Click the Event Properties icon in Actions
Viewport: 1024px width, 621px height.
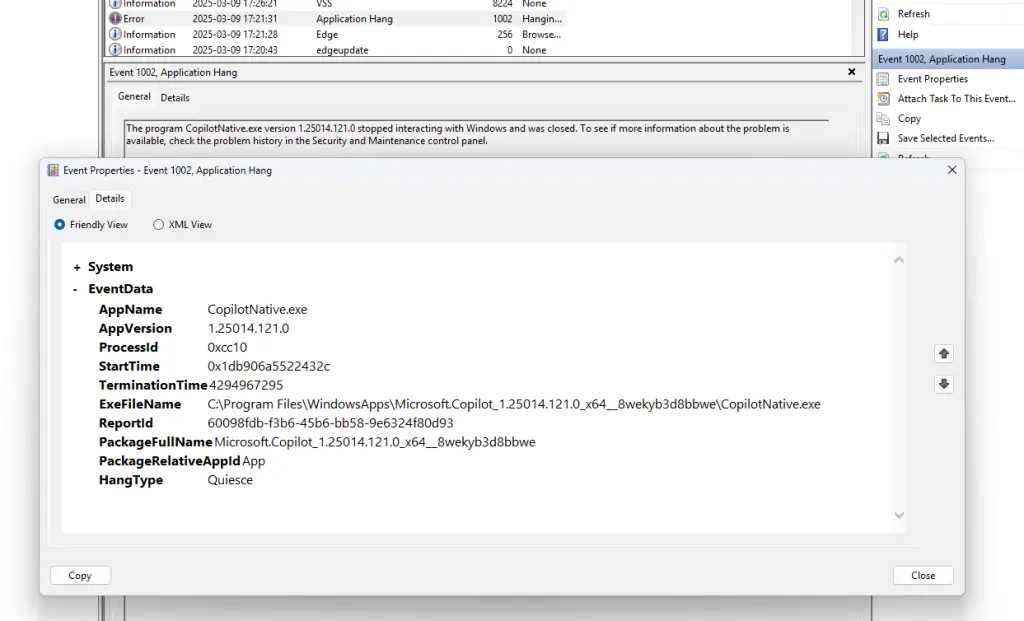pos(883,79)
